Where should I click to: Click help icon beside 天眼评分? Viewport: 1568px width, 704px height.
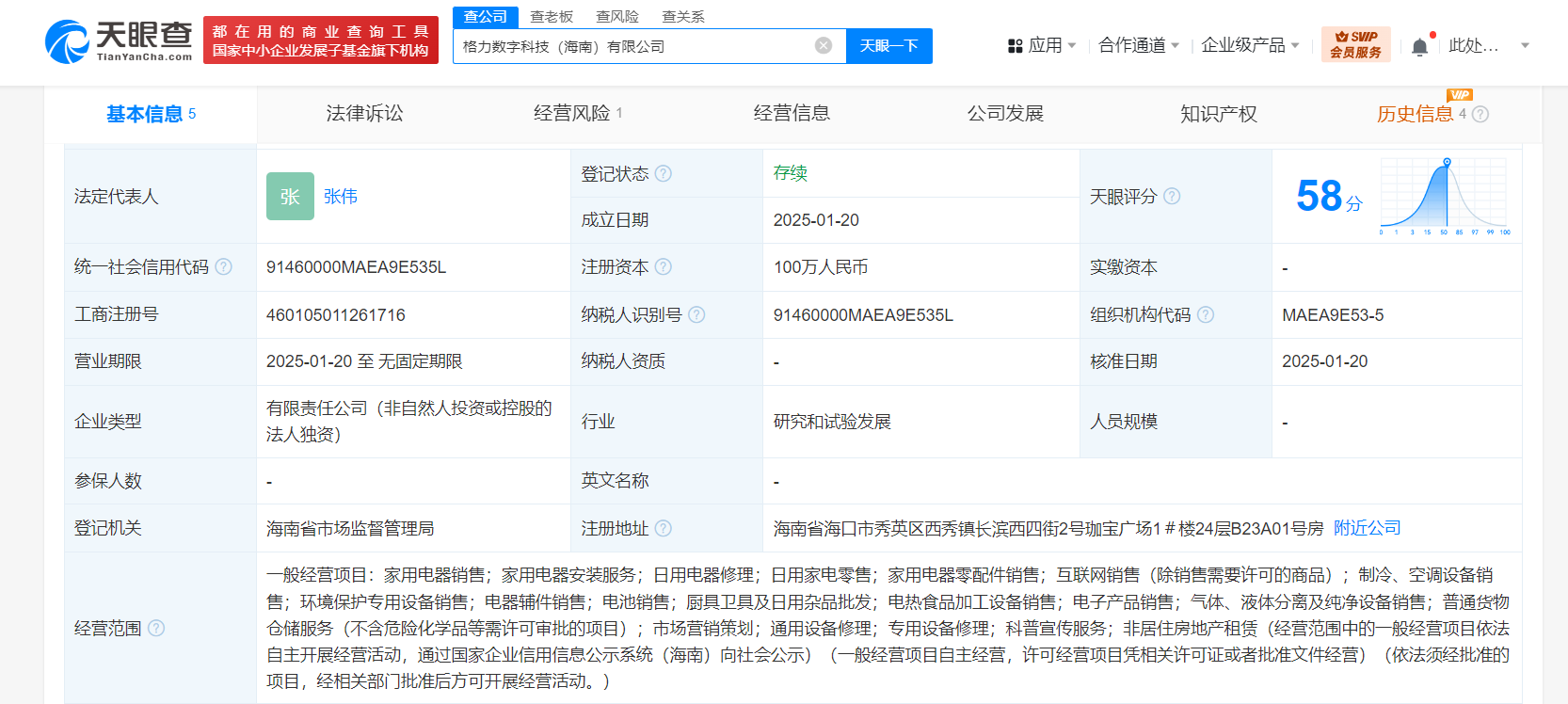tap(1172, 196)
